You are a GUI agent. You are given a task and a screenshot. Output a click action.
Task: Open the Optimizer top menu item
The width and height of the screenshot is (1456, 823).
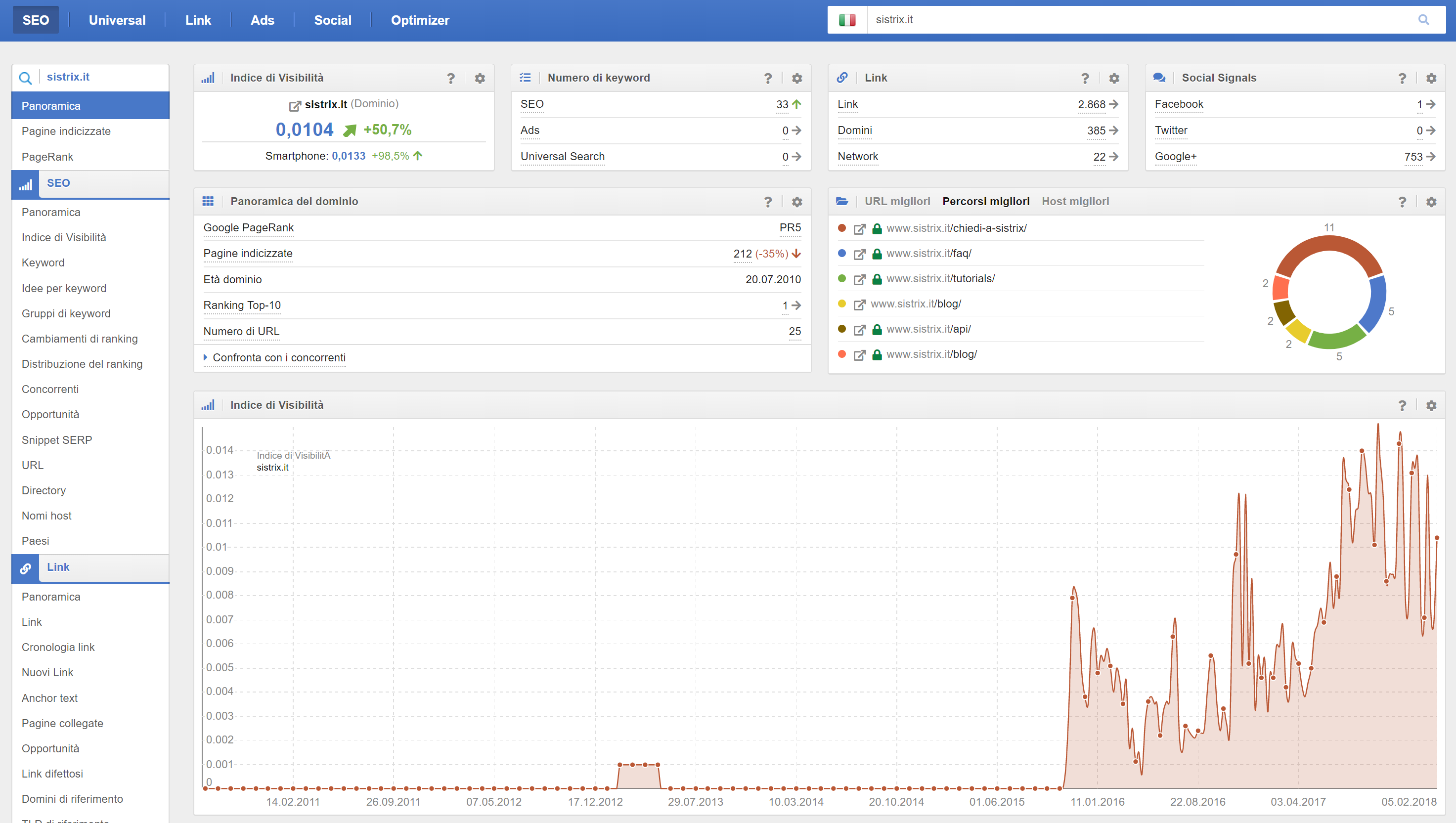tap(419, 20)
